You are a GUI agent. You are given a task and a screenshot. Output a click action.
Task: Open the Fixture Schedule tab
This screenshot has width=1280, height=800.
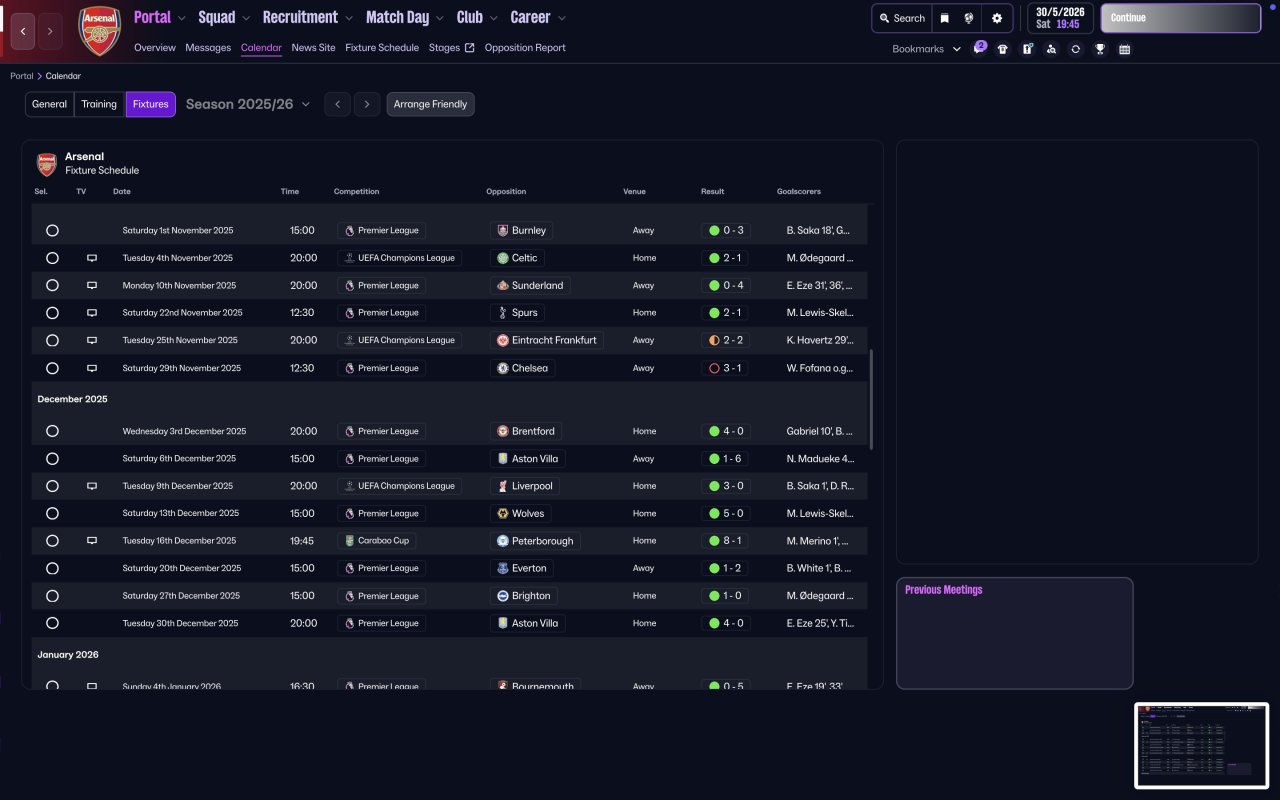(x=382, y=48)
